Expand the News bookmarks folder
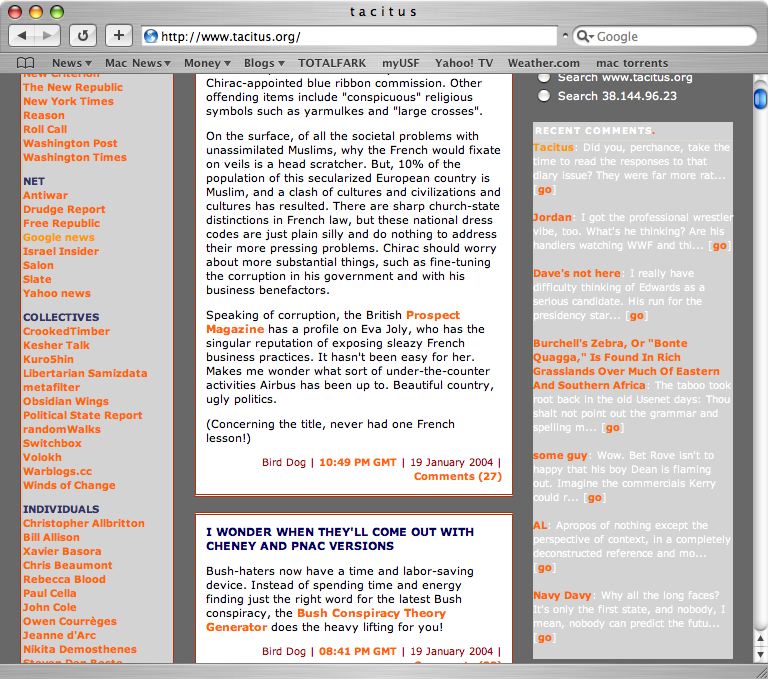 [72, 63]
